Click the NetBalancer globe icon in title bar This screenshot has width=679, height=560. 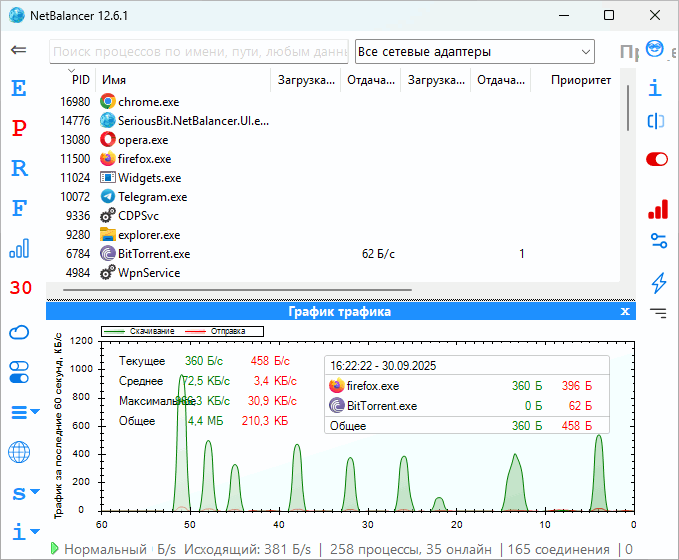tap(17, 16)
